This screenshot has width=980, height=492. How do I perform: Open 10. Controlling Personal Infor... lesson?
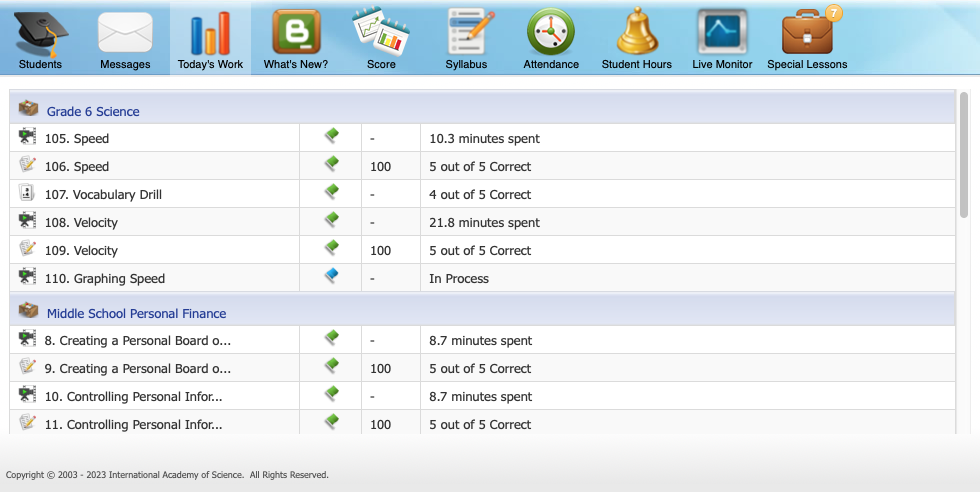(x=133, y=397)
